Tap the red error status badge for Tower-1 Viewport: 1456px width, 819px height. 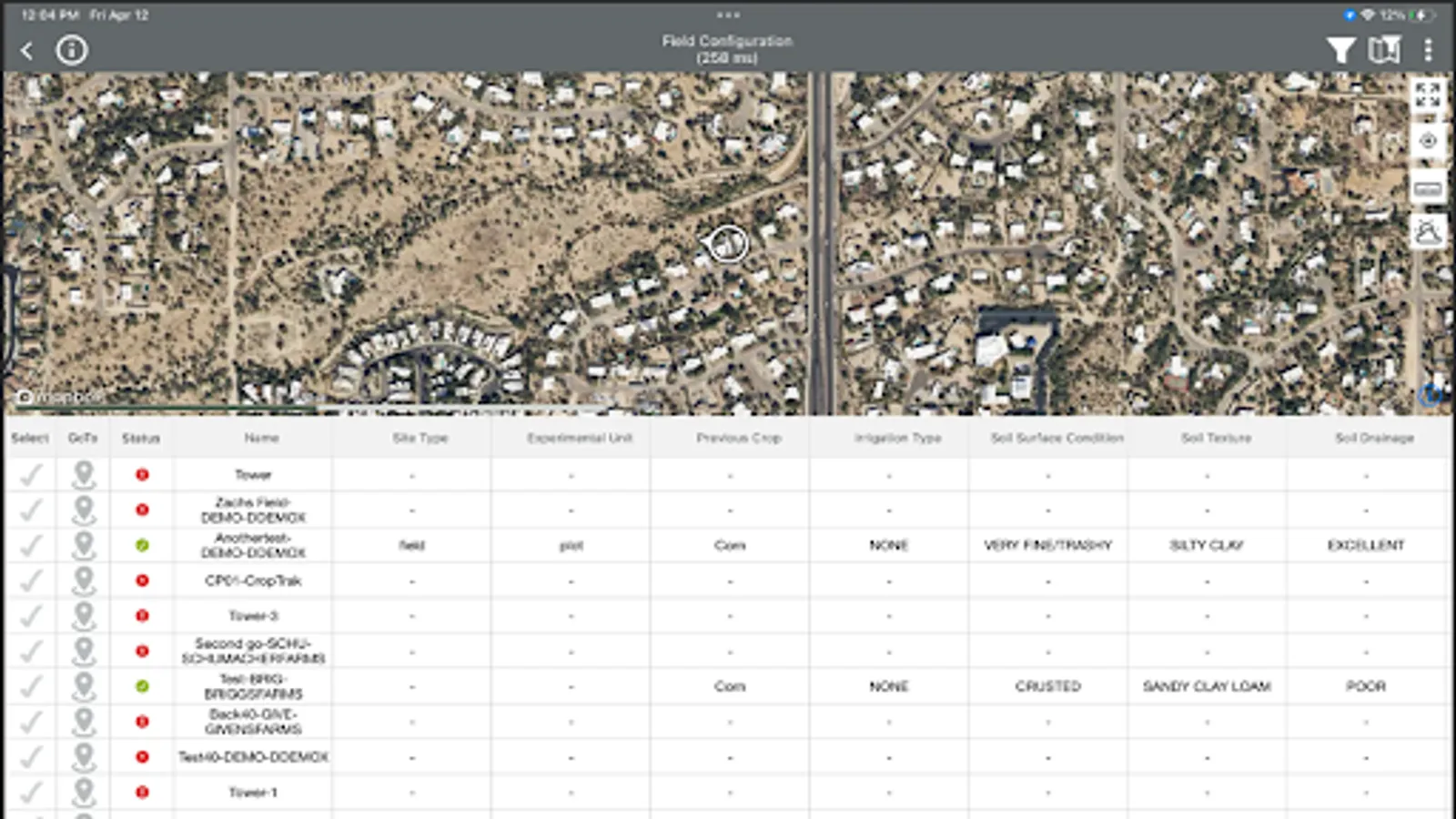[142, 791]
